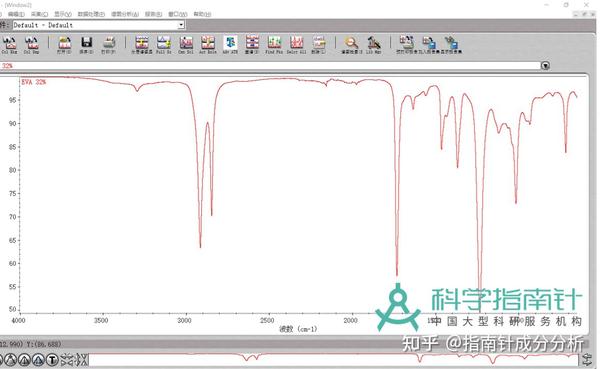The height and width of the screenshot is (369, 600).
Task: Click the view finder overview spectrum strip
Action: click(x=333, y=359)
